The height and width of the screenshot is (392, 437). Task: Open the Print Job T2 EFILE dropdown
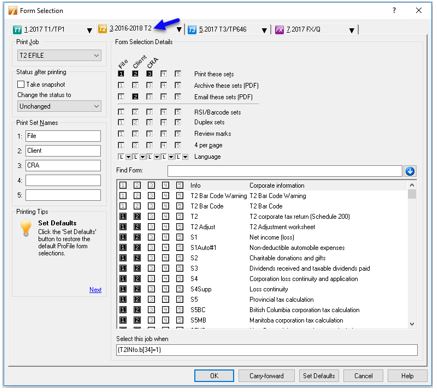click(59, 55)
